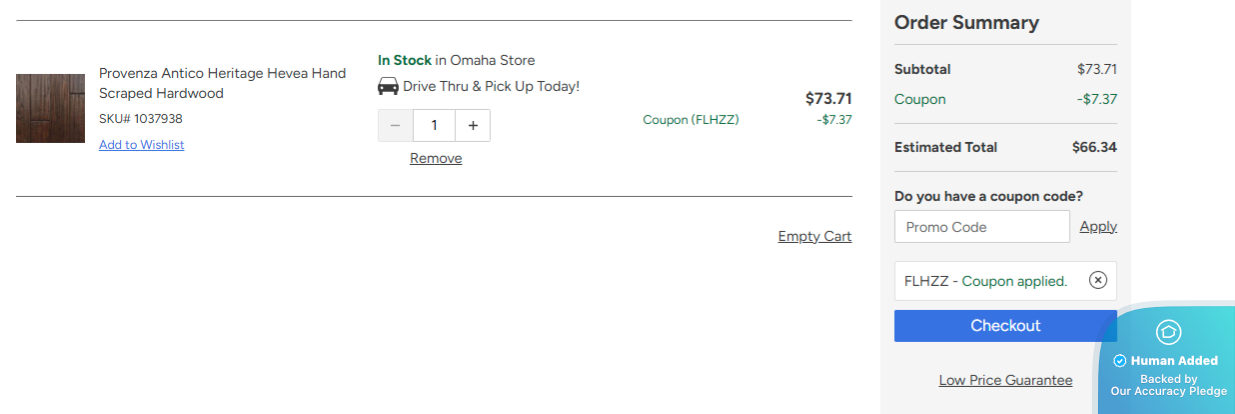
Task: Remove the item from cart
Action: tap(436, 158)
